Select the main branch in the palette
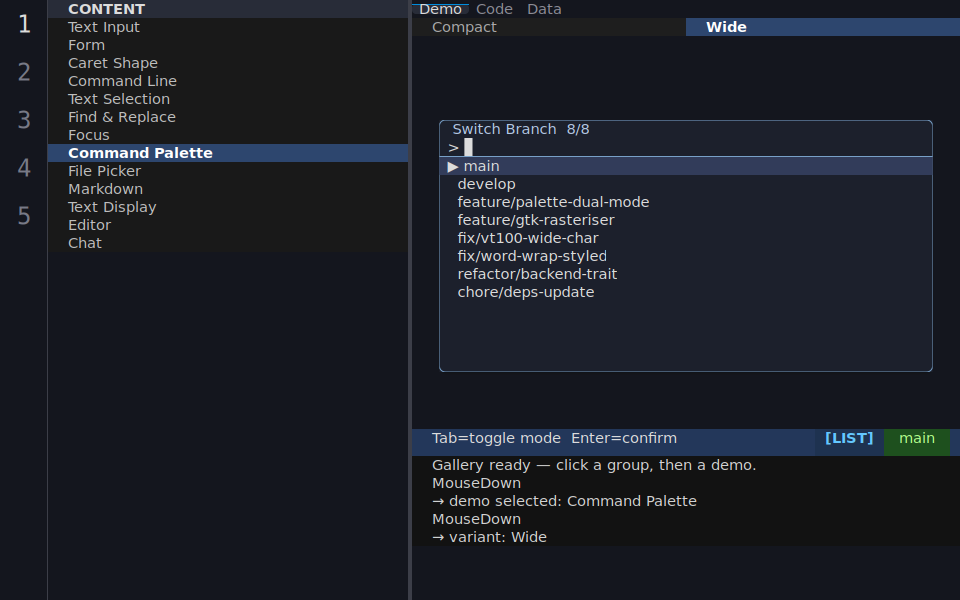Screen dimensions: 960x600 point(686,166)
